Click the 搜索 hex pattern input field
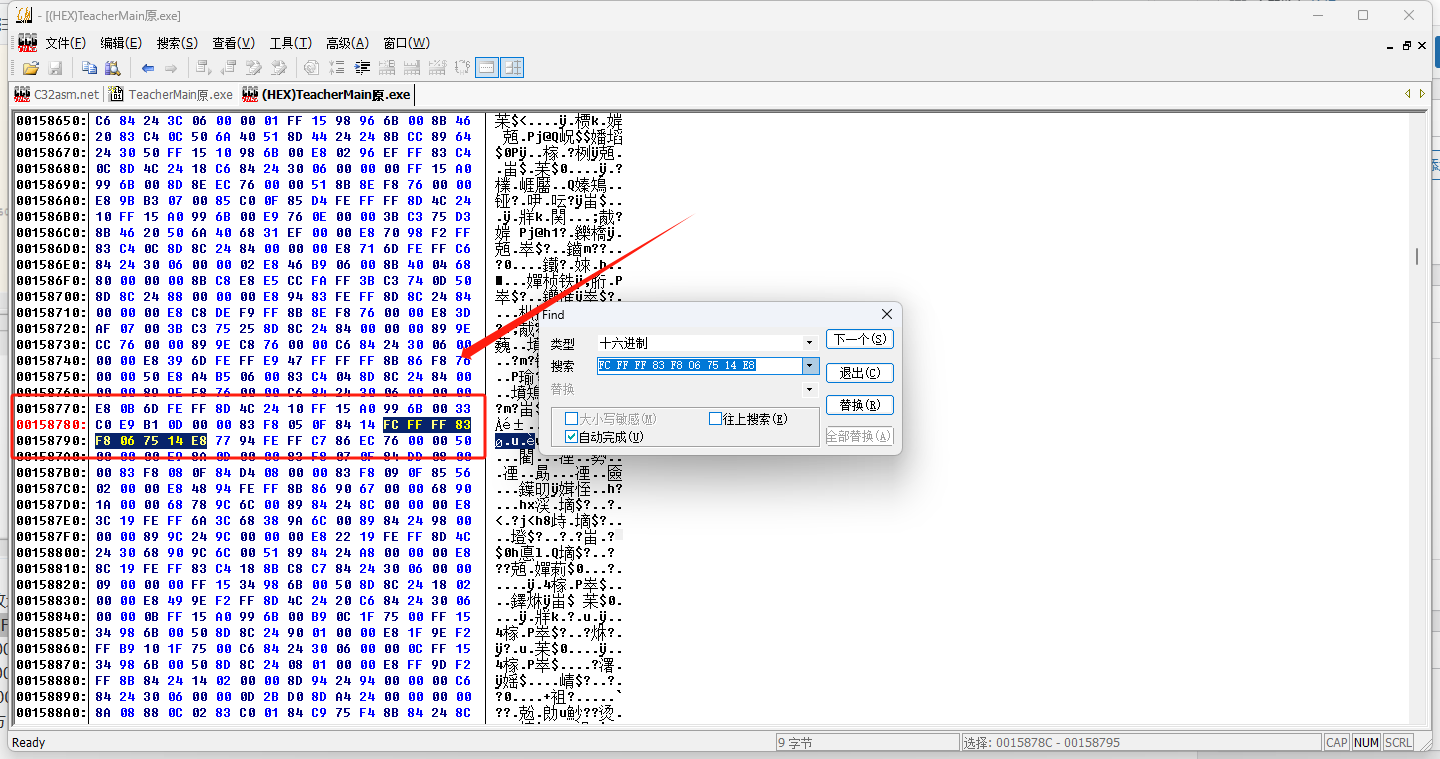Image resolution: width=1440 pixels, height=759 pixels. [698, 366]
